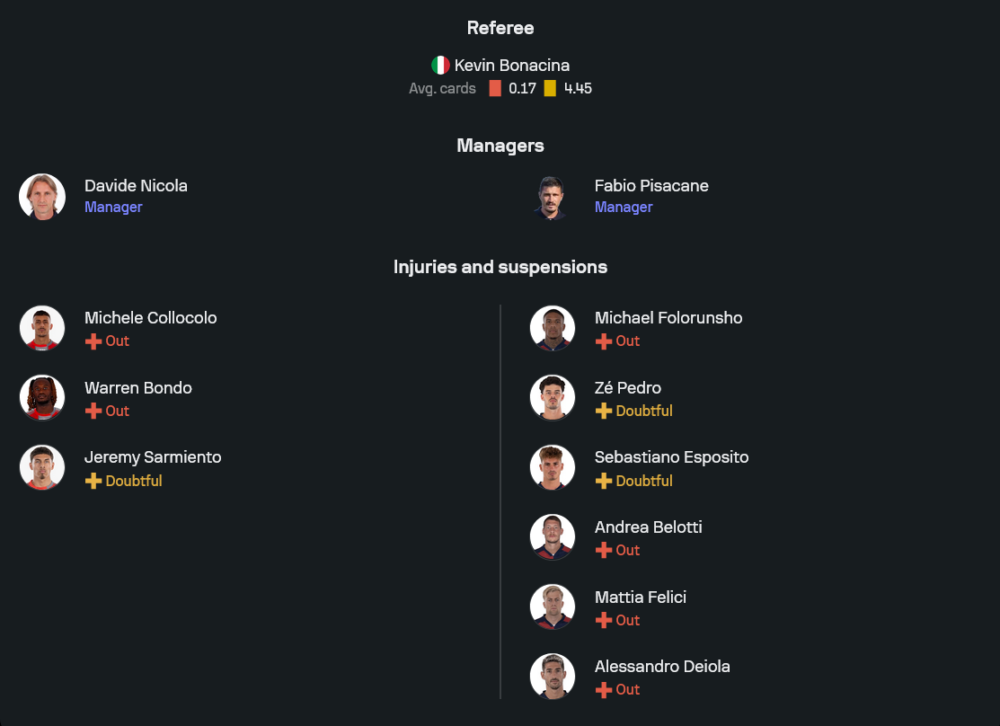This screenshot has width=1000, height=726.
Task: Select Sebastiano Esposito's player name
Action: pos(671,457)
